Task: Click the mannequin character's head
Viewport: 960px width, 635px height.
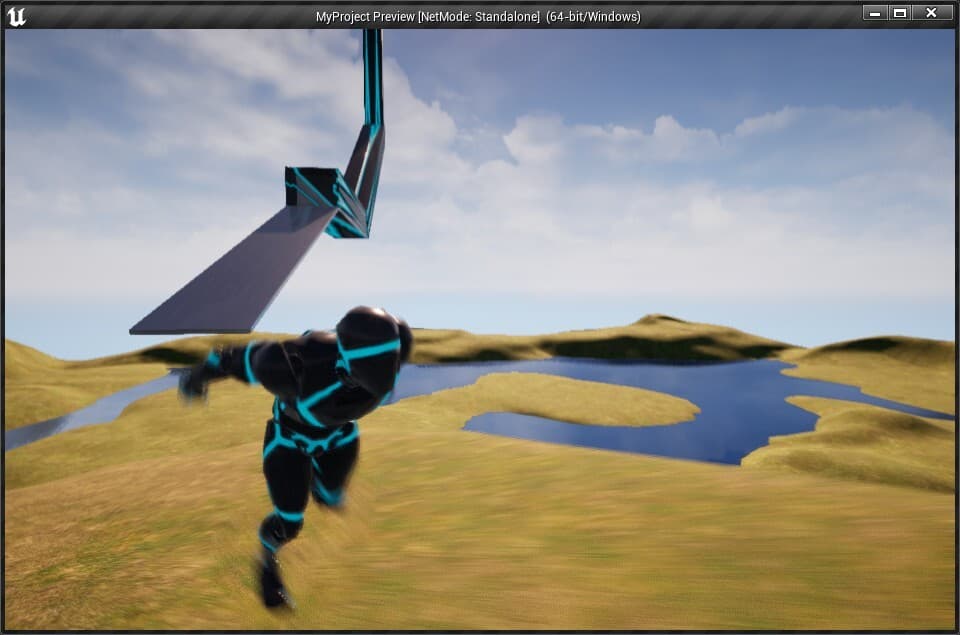Action: [x=373, y=333]
